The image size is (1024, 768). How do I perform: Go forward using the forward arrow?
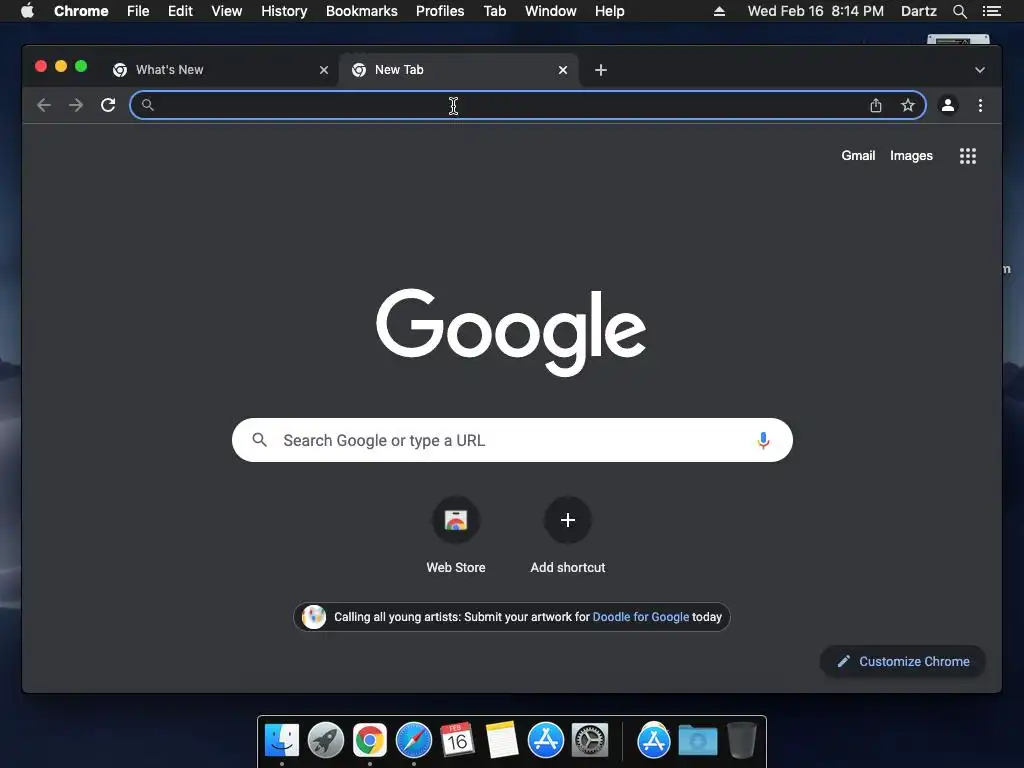(76, 105)
